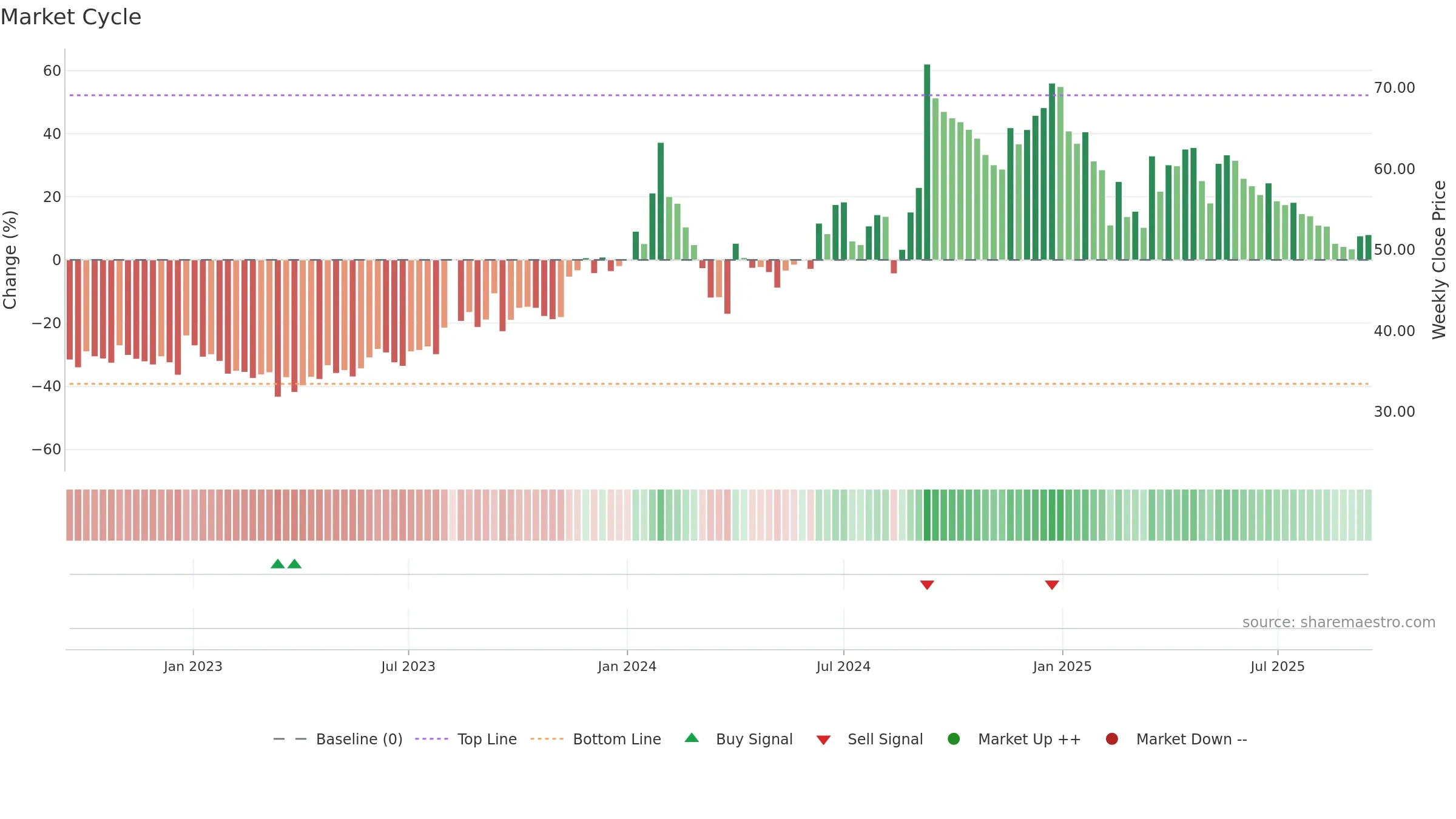Click the second green buy signal triangle
This screenshot has width=1456, height=819.
pos(294,564)
